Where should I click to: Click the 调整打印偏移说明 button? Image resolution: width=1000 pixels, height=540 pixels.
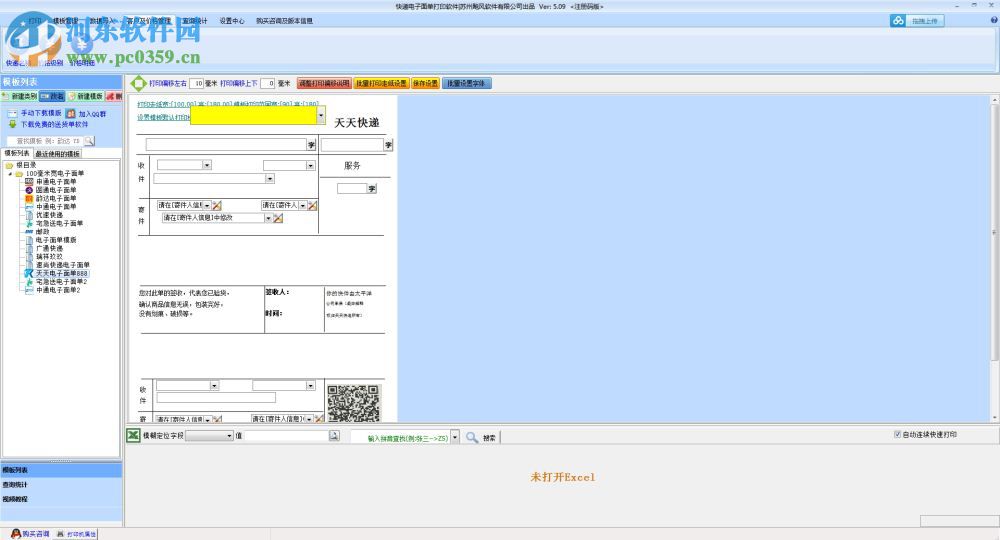324,84
